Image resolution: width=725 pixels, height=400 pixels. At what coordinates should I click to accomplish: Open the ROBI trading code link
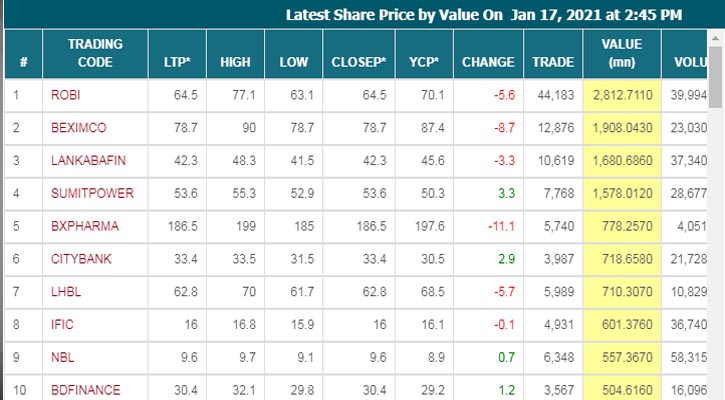[66, 96]
